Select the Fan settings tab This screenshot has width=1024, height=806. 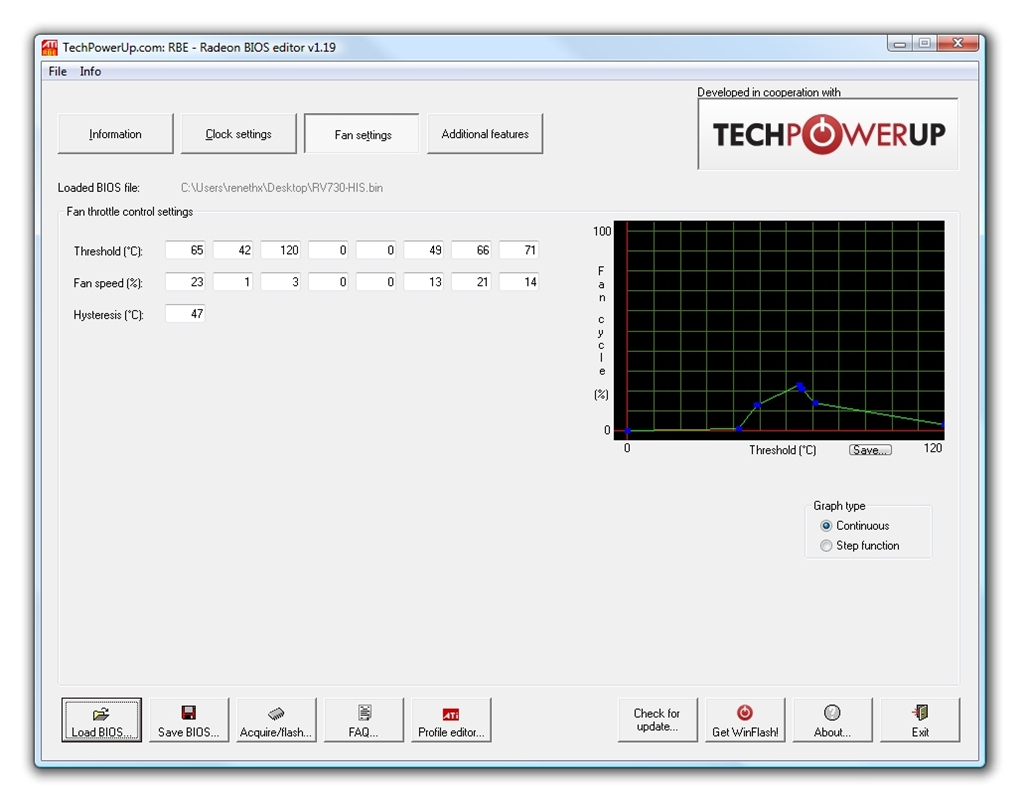pyautogui.click(x=362, y=134)
